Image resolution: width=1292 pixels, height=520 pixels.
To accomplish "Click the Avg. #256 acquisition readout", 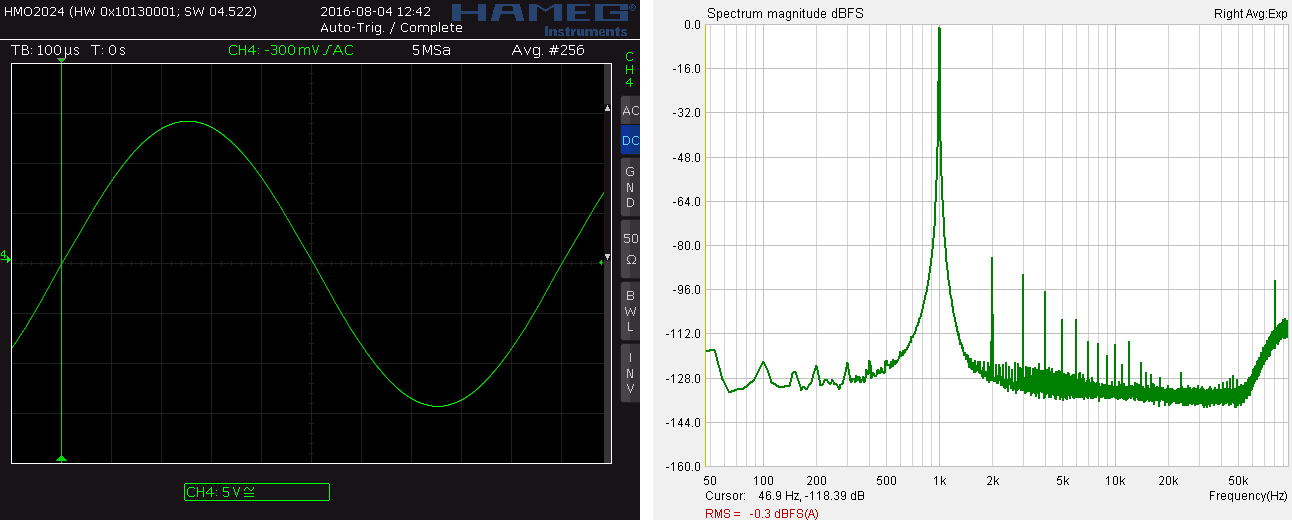I will click(x=547, y=50).
